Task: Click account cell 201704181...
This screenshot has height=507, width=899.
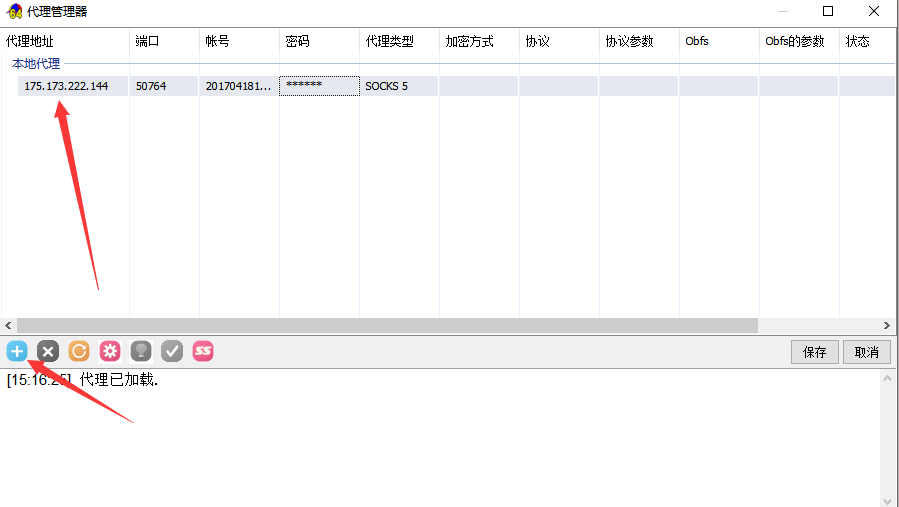Action: pos(239,86)
